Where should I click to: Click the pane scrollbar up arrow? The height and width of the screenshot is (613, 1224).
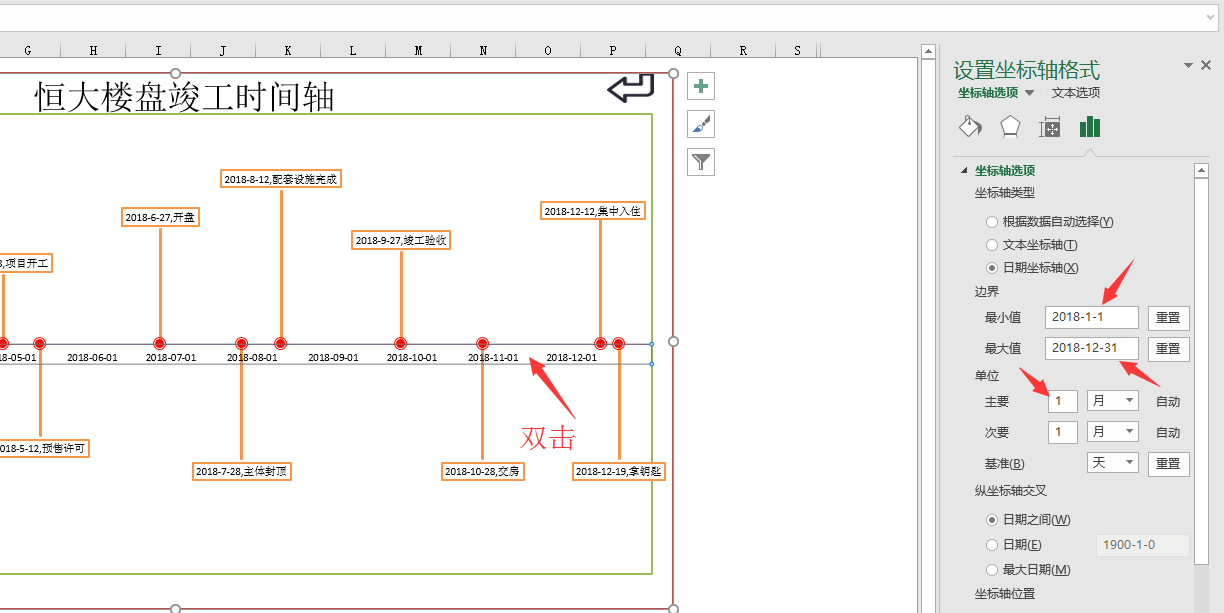tap(1202, 171)
